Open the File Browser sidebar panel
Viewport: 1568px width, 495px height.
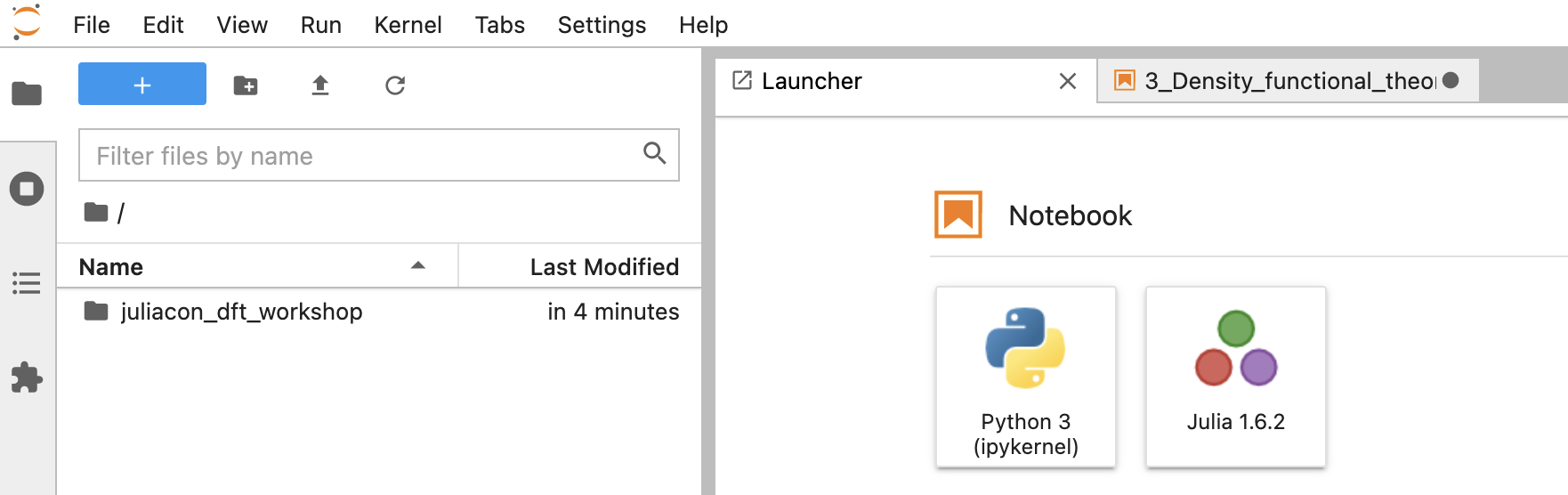27,93
